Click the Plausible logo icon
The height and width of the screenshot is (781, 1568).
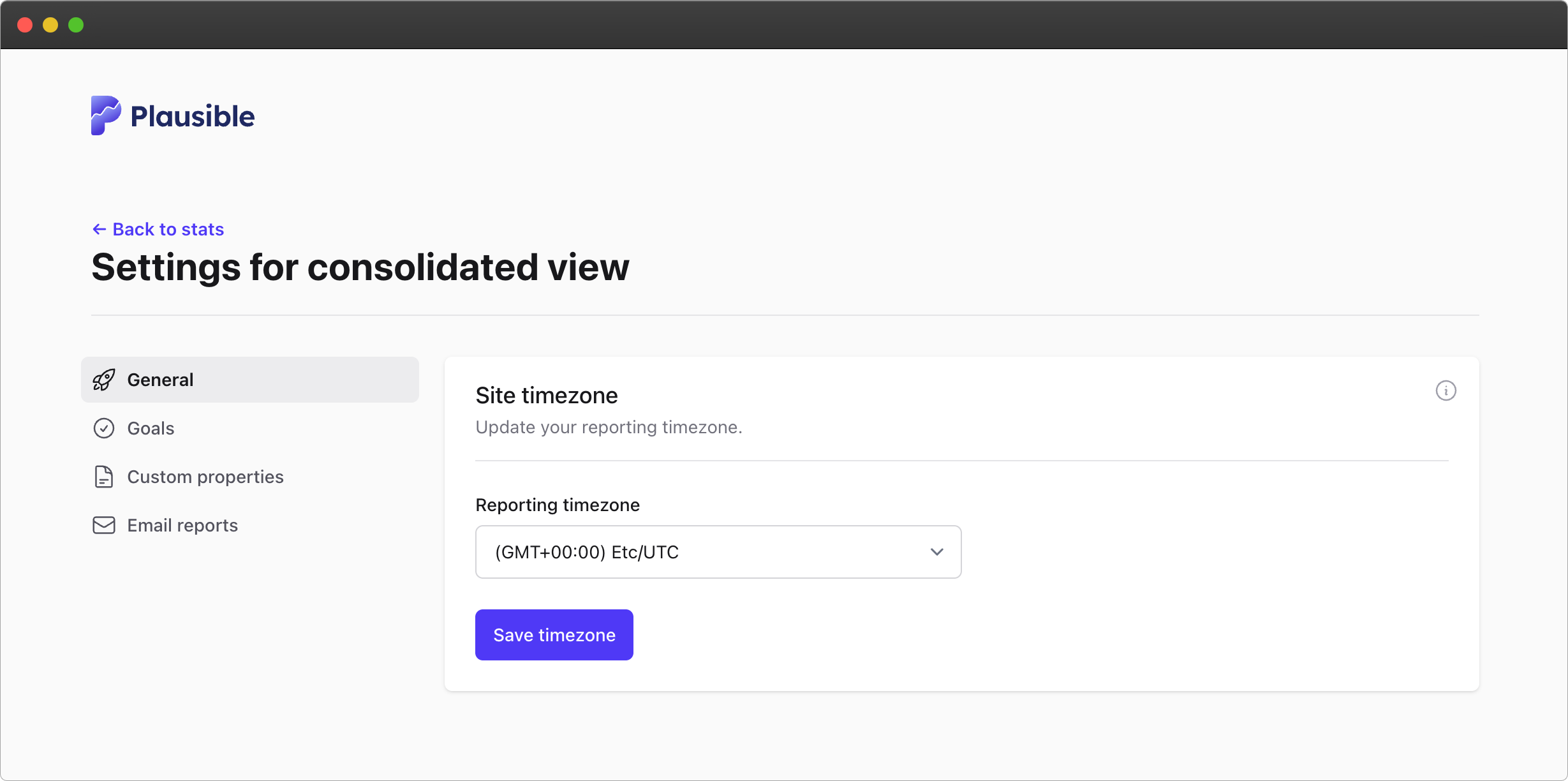[105, 115]
